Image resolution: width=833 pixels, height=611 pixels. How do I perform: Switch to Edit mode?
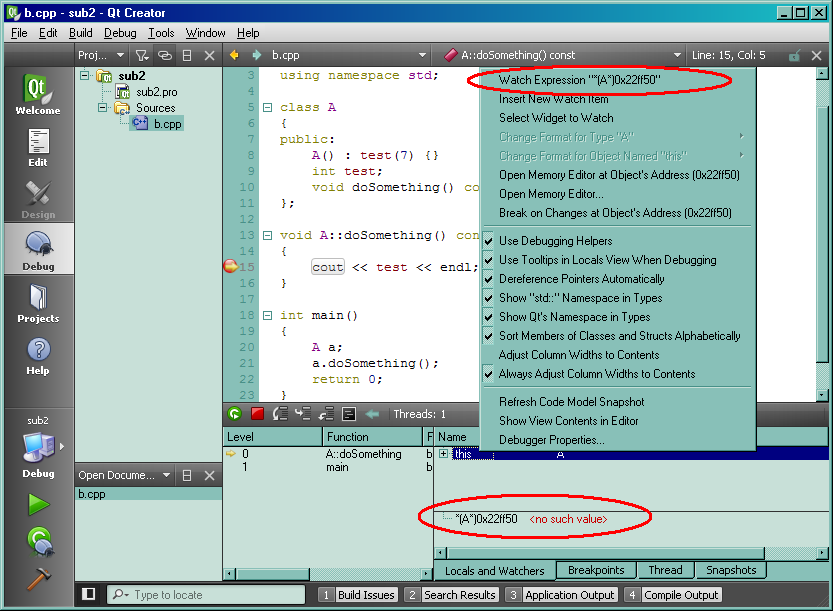point(38,147)
